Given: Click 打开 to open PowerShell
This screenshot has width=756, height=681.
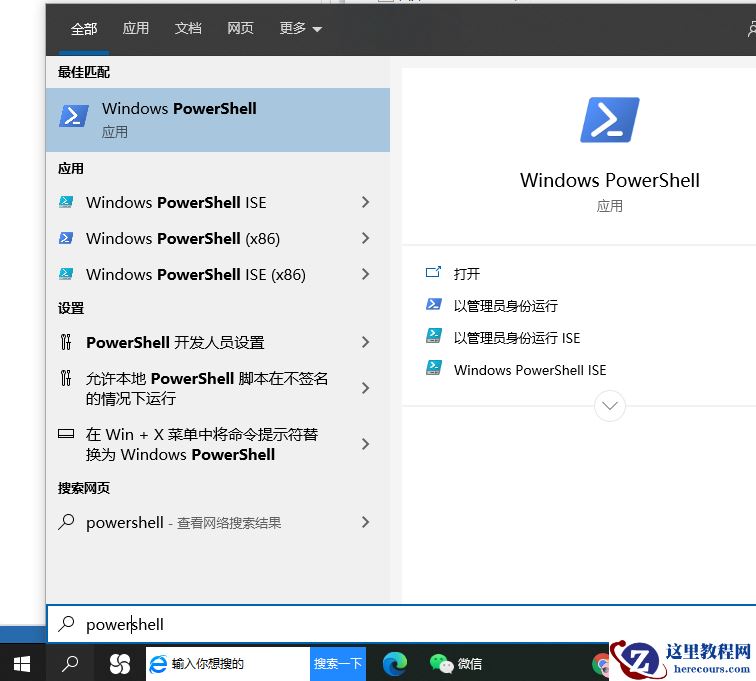Looking at the screenshot, I should pos(467,273).
